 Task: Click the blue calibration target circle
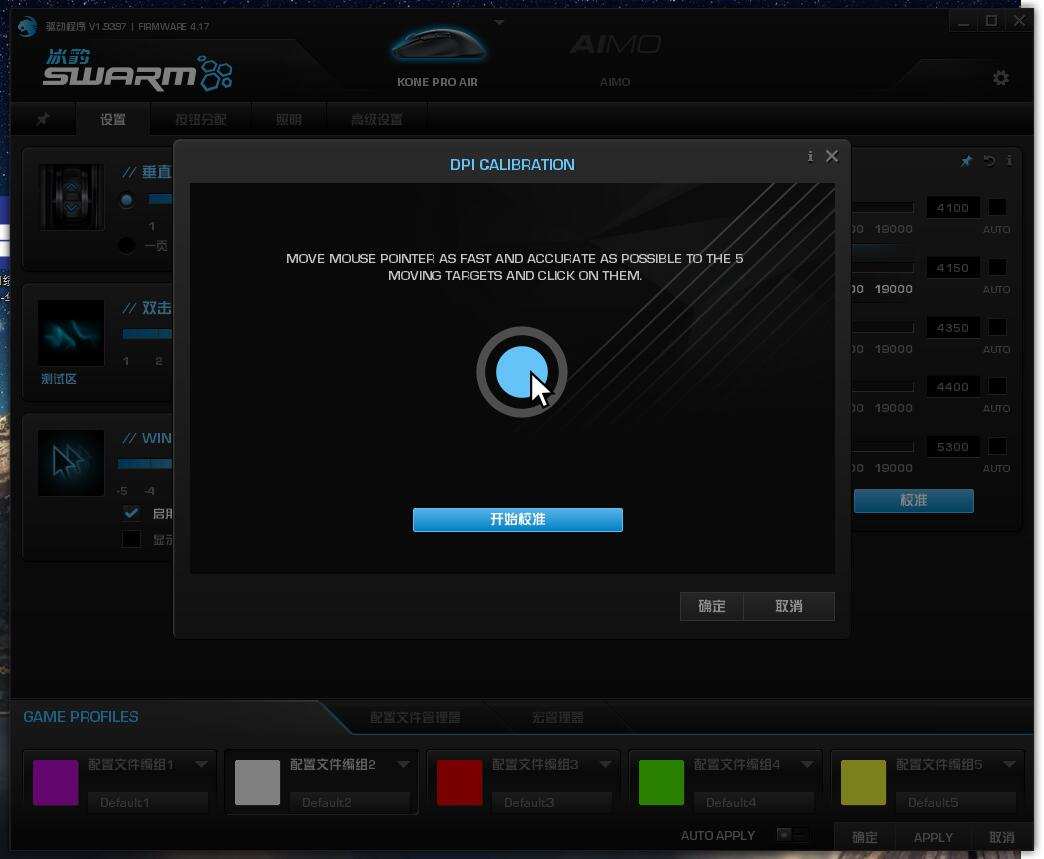522,372
